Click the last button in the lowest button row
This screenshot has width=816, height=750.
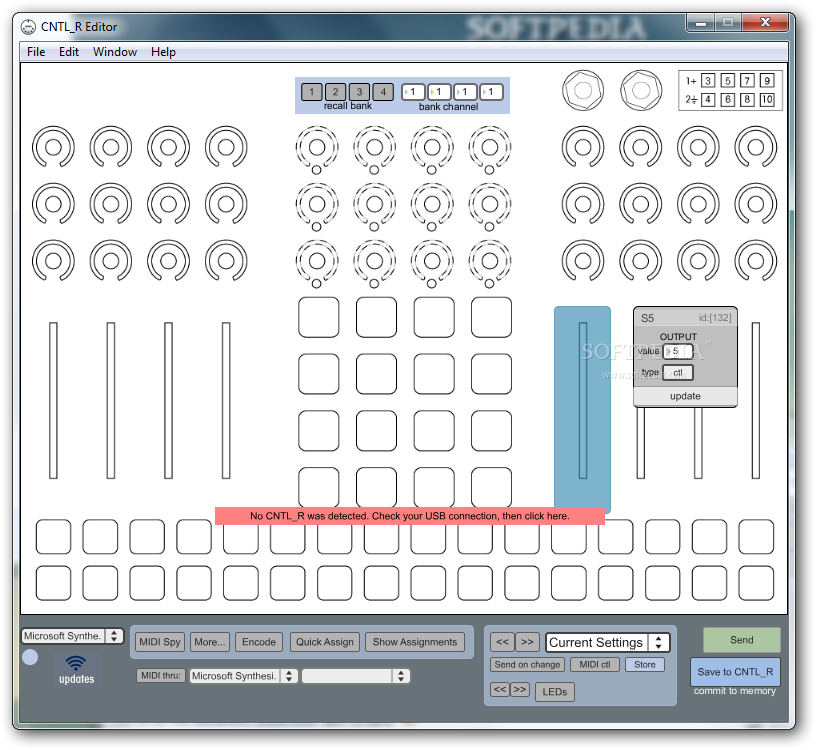point(756,583)
